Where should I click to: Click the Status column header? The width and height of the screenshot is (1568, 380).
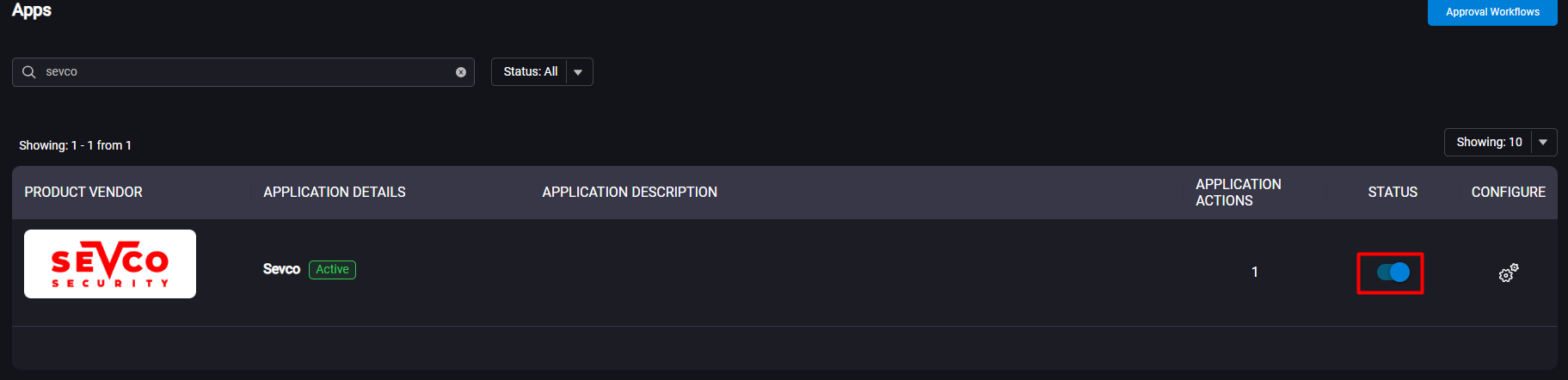[1393, 193]
